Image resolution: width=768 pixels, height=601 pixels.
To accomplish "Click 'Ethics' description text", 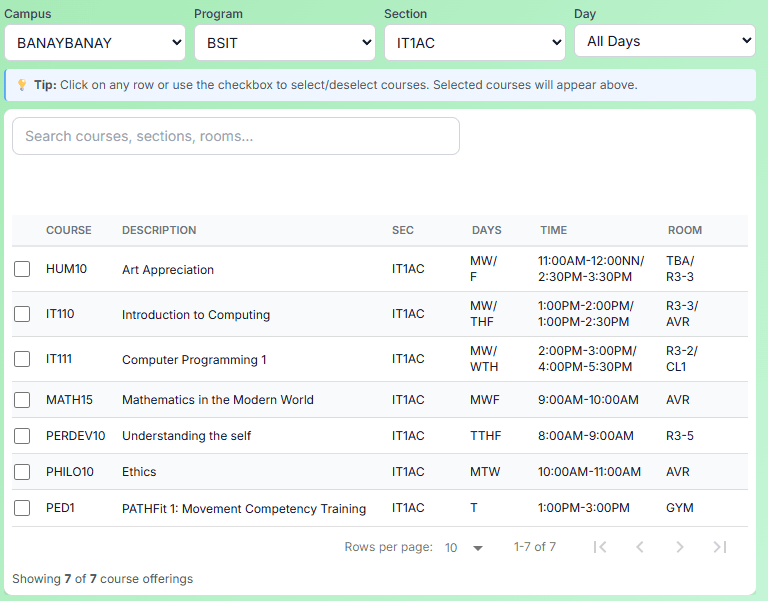I will (139, 472).
